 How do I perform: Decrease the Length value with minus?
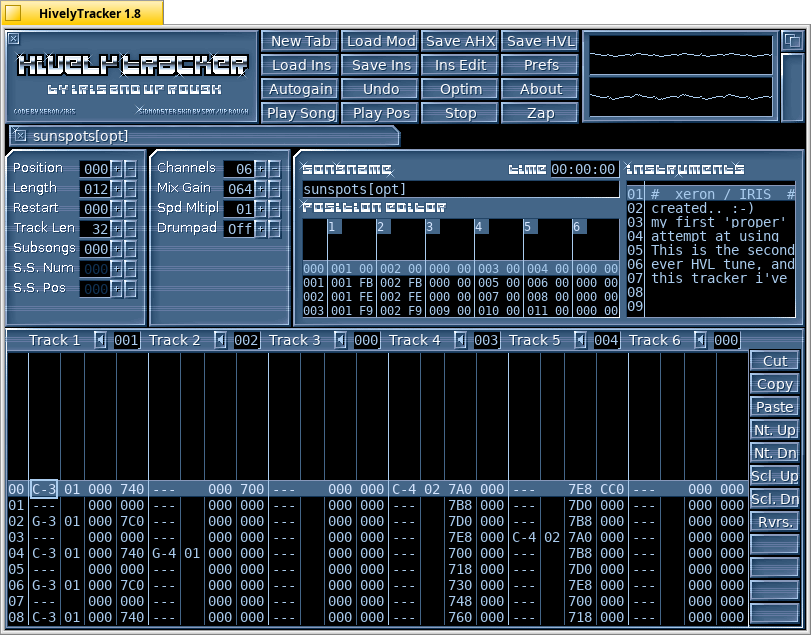click(x=130, y=189)
